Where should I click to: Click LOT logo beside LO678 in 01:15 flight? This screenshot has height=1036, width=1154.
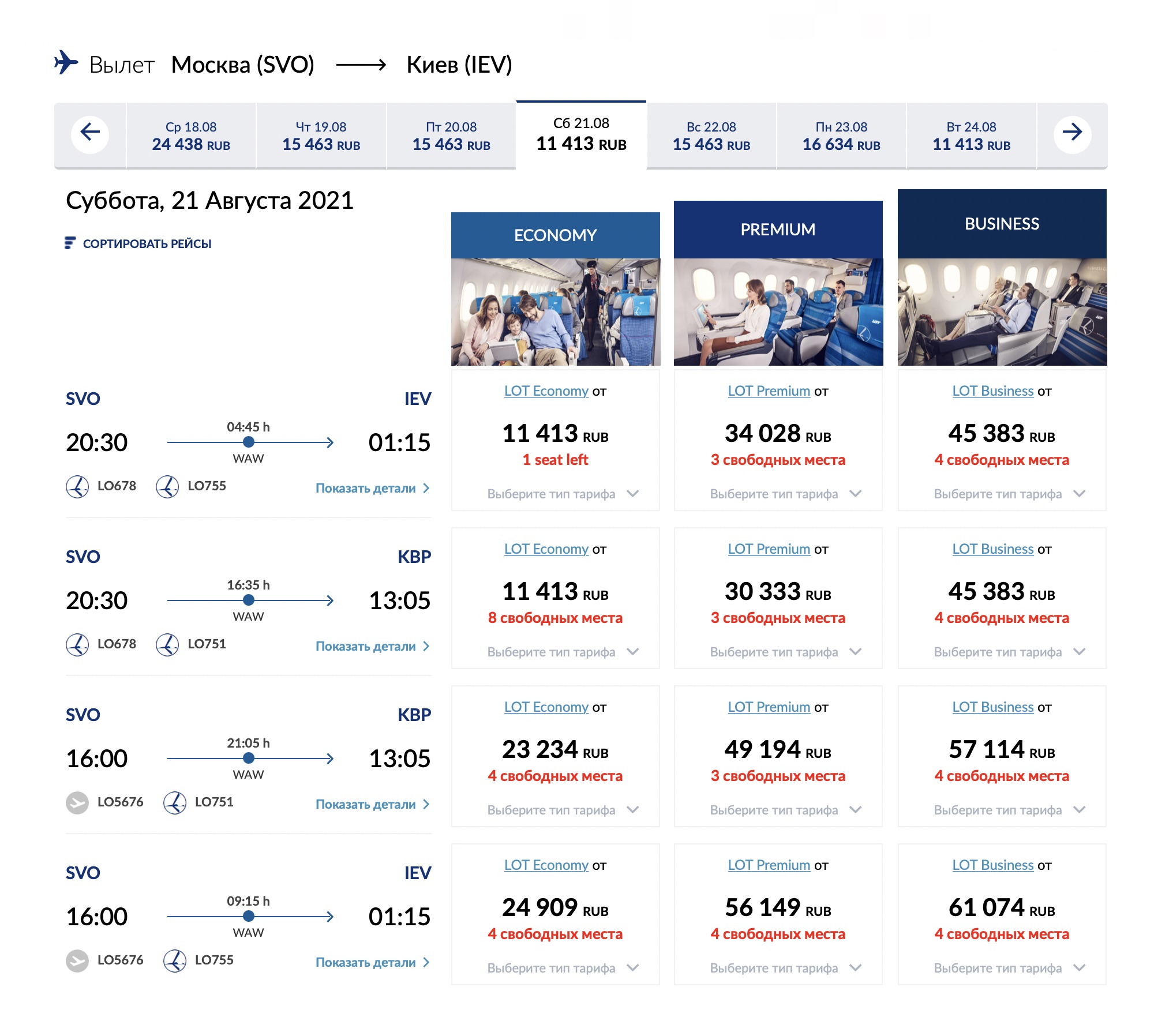[77, 486]
